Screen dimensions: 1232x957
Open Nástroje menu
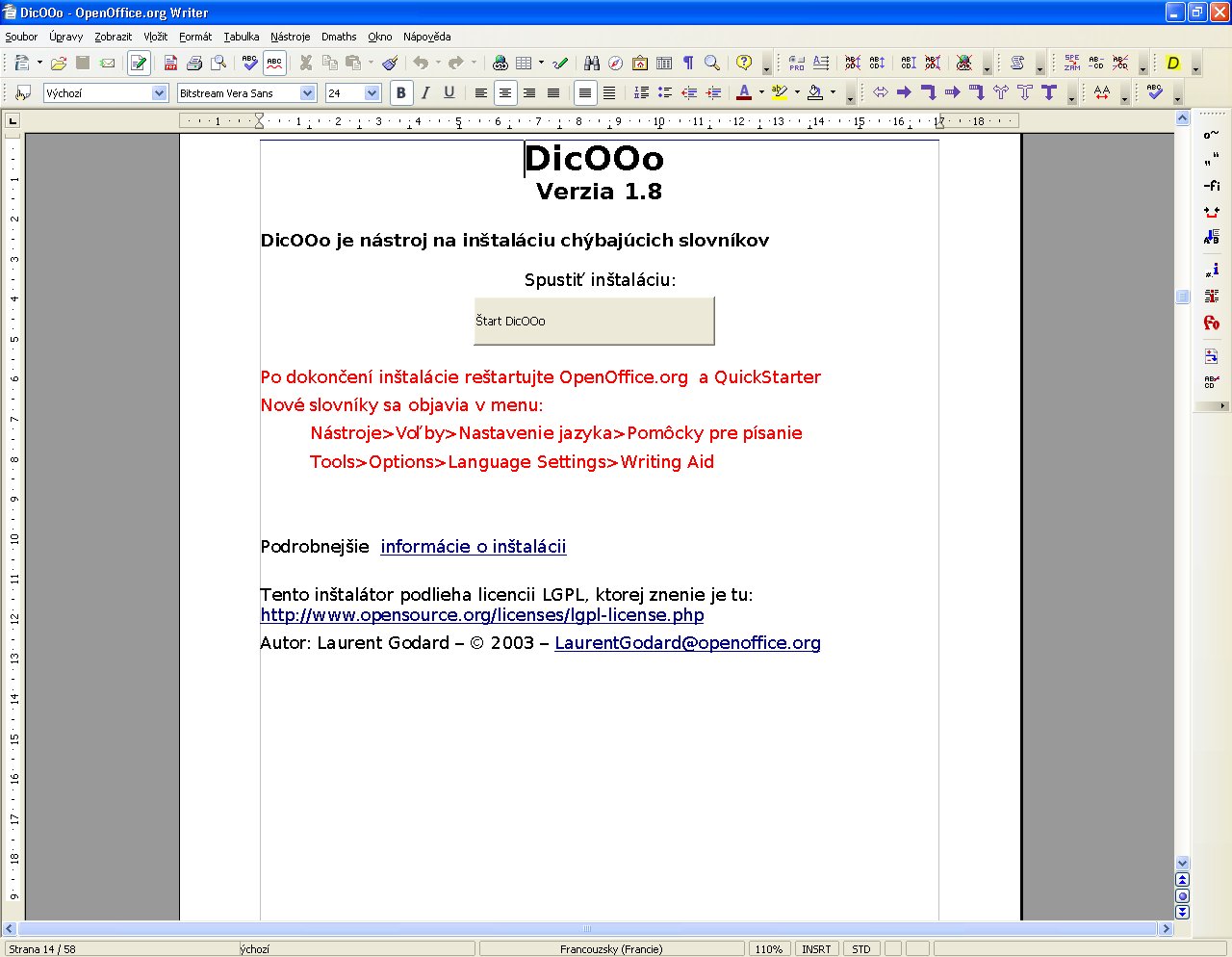291,37
